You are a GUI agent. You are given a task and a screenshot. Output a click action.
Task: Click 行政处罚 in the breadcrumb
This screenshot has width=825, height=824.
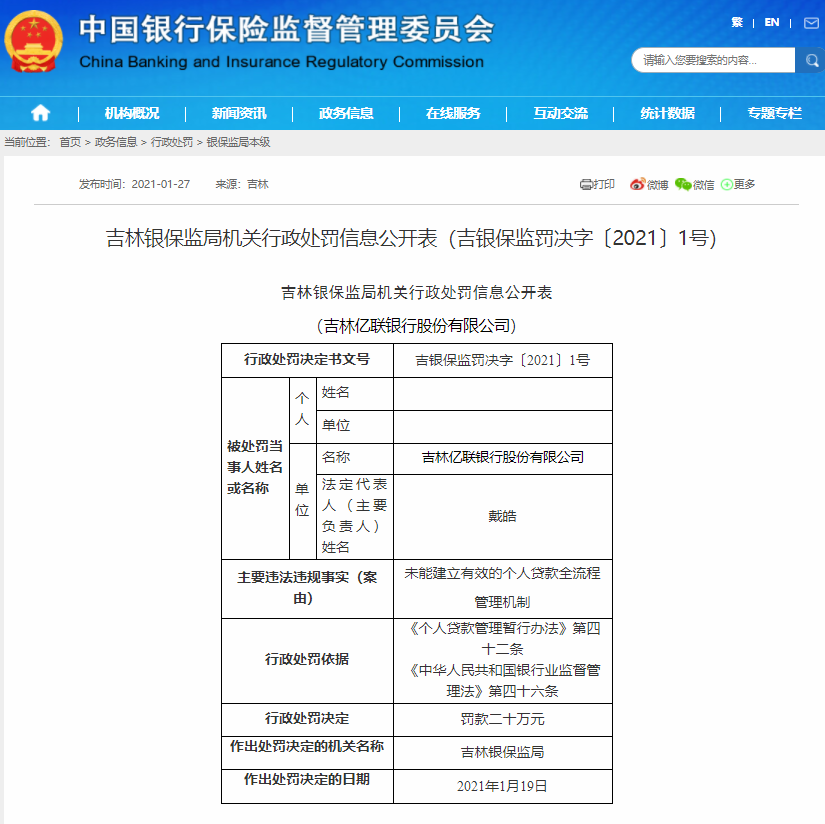tap(172, 142)
